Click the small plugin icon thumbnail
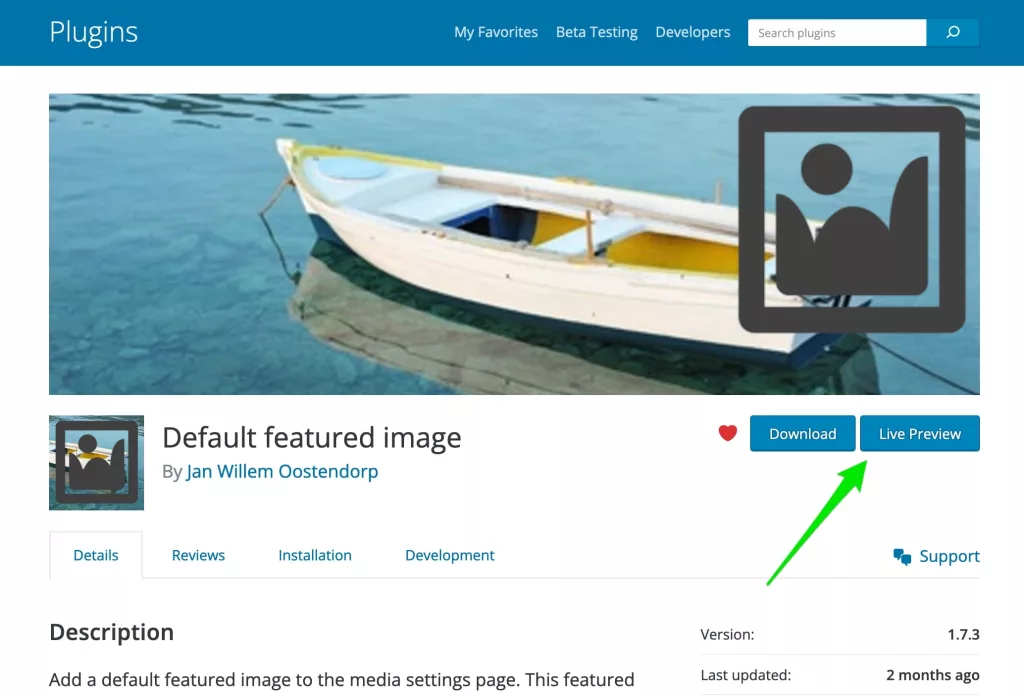The height and width of the screenshot is (698, 1024). (x=97, y=462)
